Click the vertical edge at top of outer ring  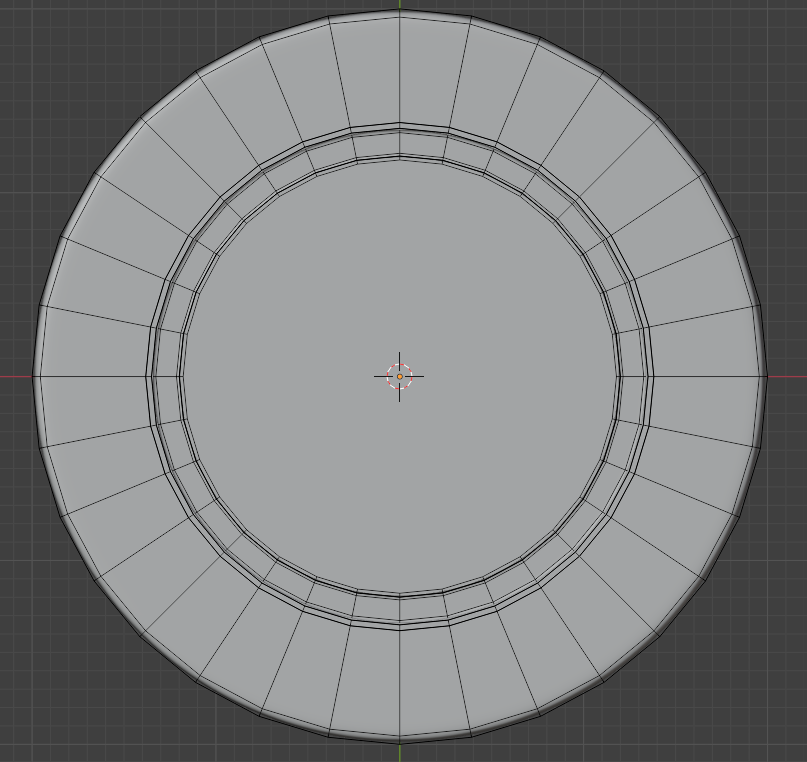(x=400, y=70)
